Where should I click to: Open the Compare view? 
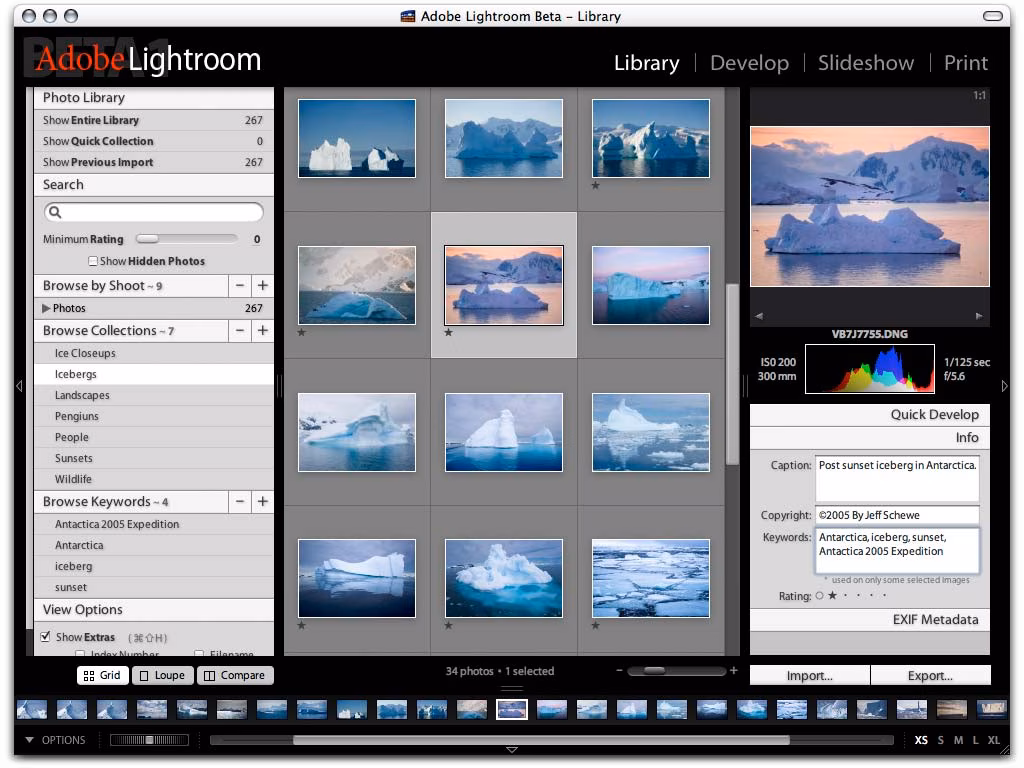pos(234,675)
